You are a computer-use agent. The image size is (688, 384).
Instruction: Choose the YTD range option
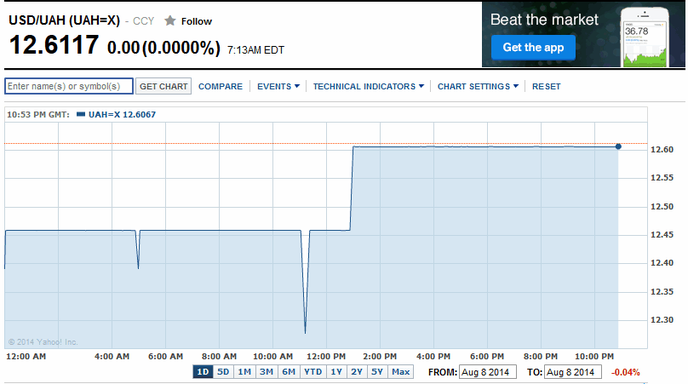(x=313, y=372)
